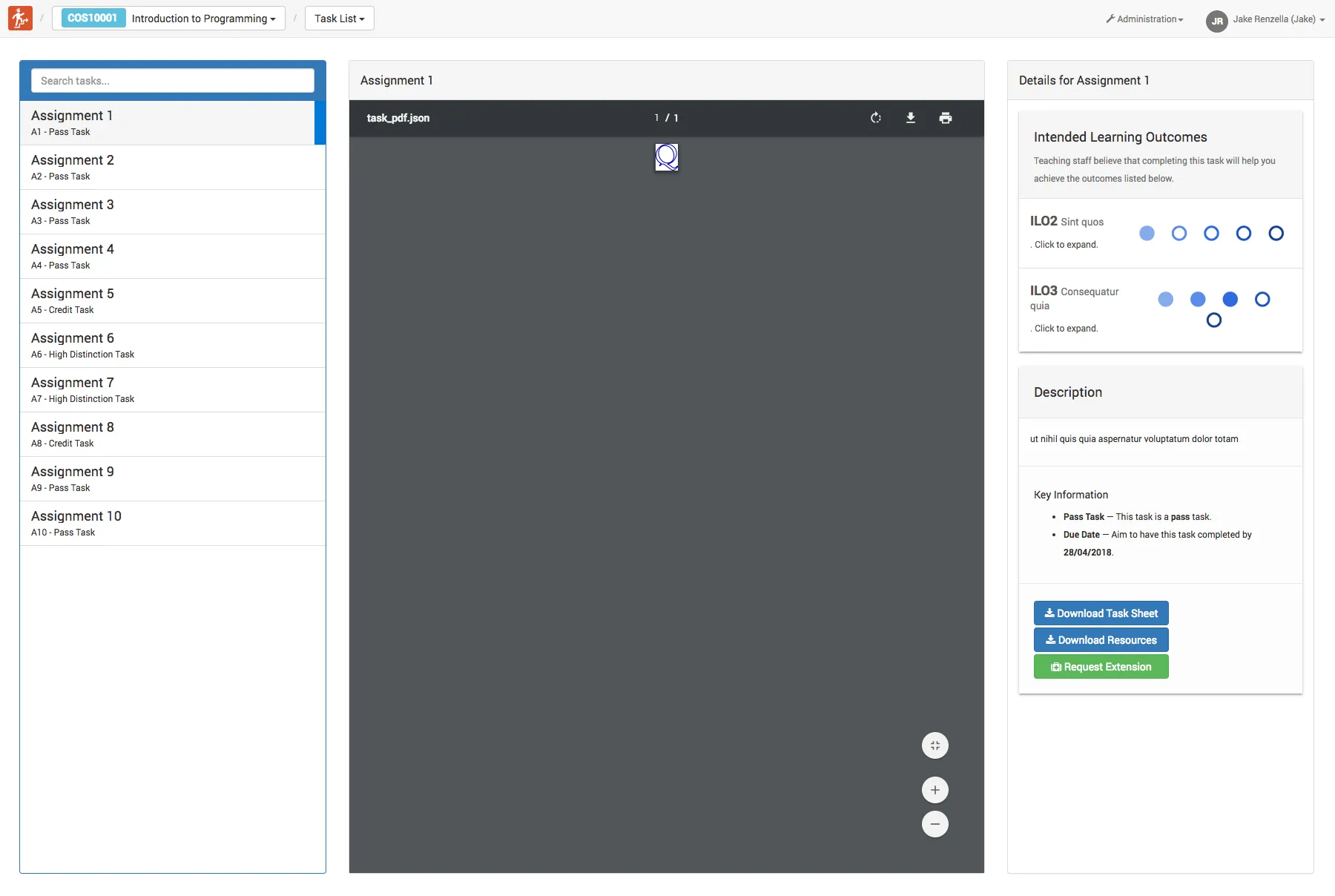This screenshot has height=896, width=1335.
Task: Expand the Administration dropdown menu
Action: [1144, 19]
